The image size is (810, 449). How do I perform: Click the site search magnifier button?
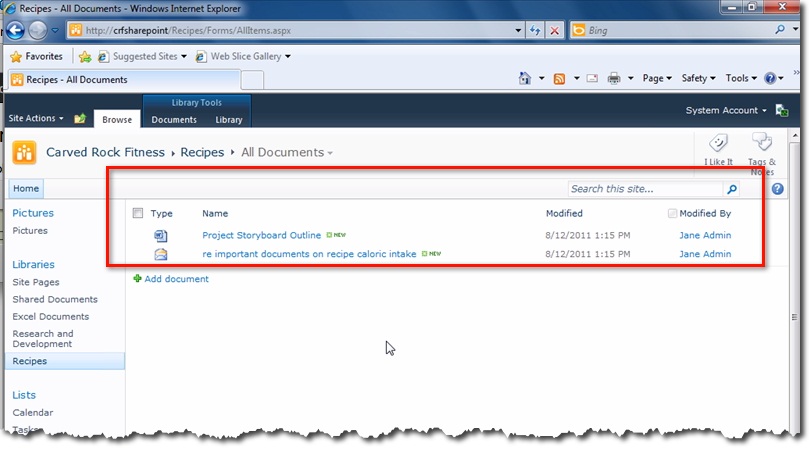[731, 189]
